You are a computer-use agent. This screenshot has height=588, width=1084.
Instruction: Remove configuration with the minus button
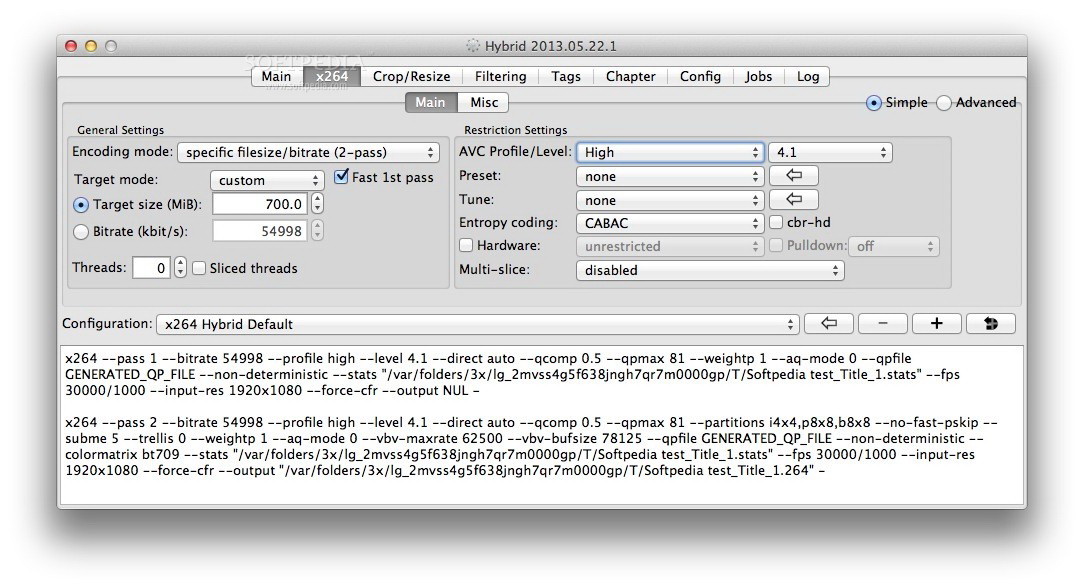883,323
